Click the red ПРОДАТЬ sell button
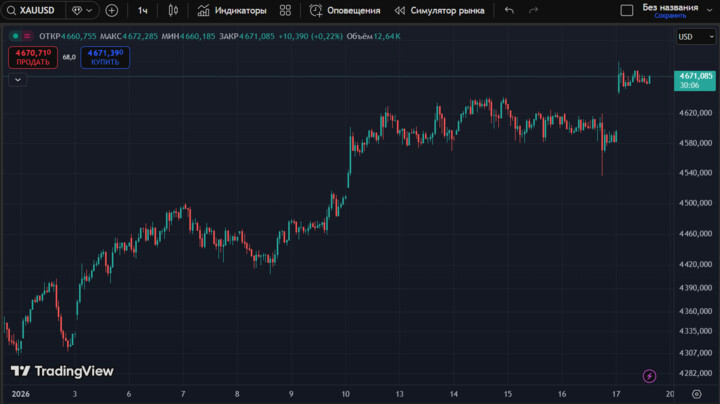 click(x=33, y=57)
